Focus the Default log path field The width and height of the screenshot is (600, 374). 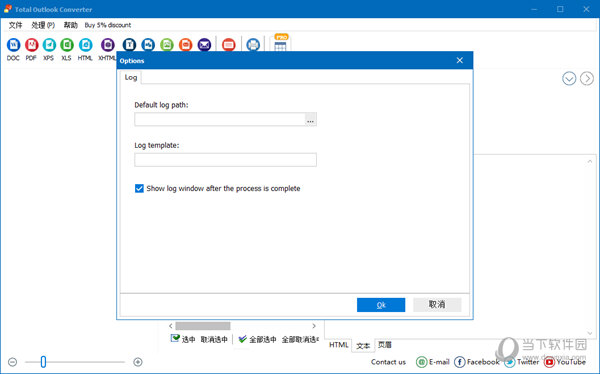[x=220, y=119]
